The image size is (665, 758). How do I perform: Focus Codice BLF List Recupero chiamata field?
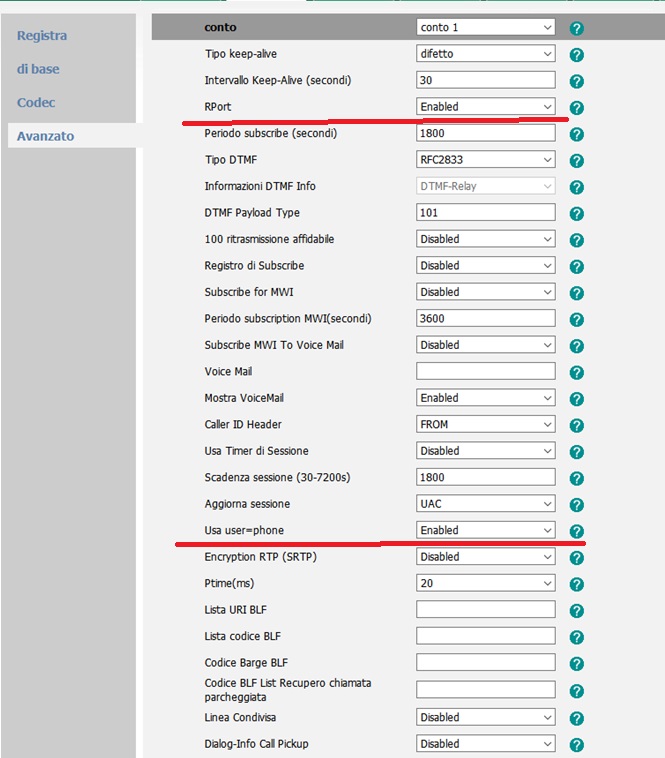coord(486,690)
